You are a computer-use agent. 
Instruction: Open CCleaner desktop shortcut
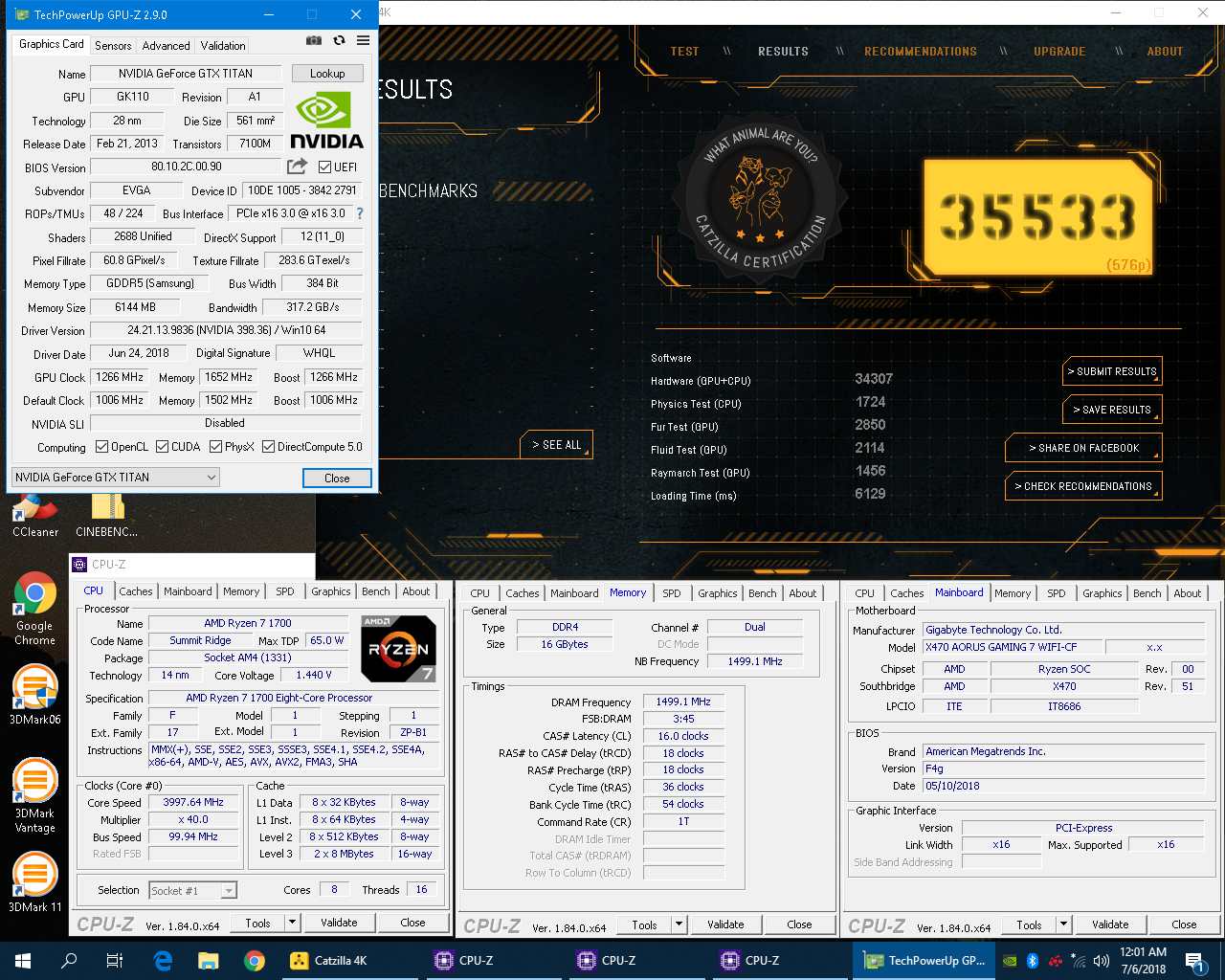34,515
